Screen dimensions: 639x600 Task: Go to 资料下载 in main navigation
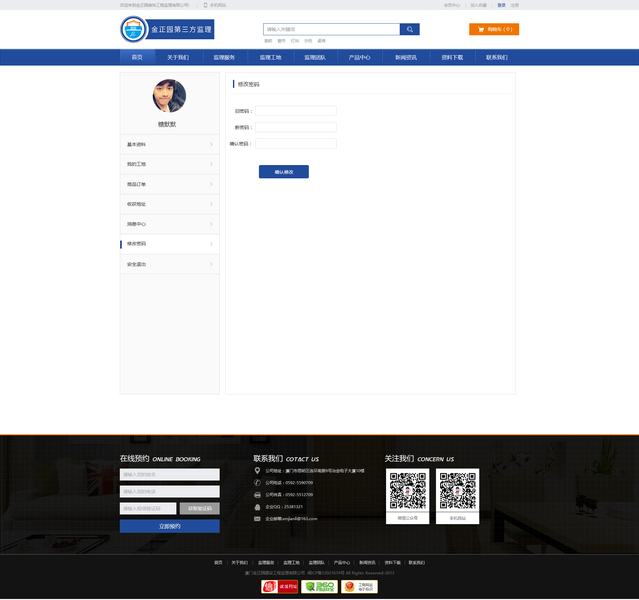coord(452,57)
